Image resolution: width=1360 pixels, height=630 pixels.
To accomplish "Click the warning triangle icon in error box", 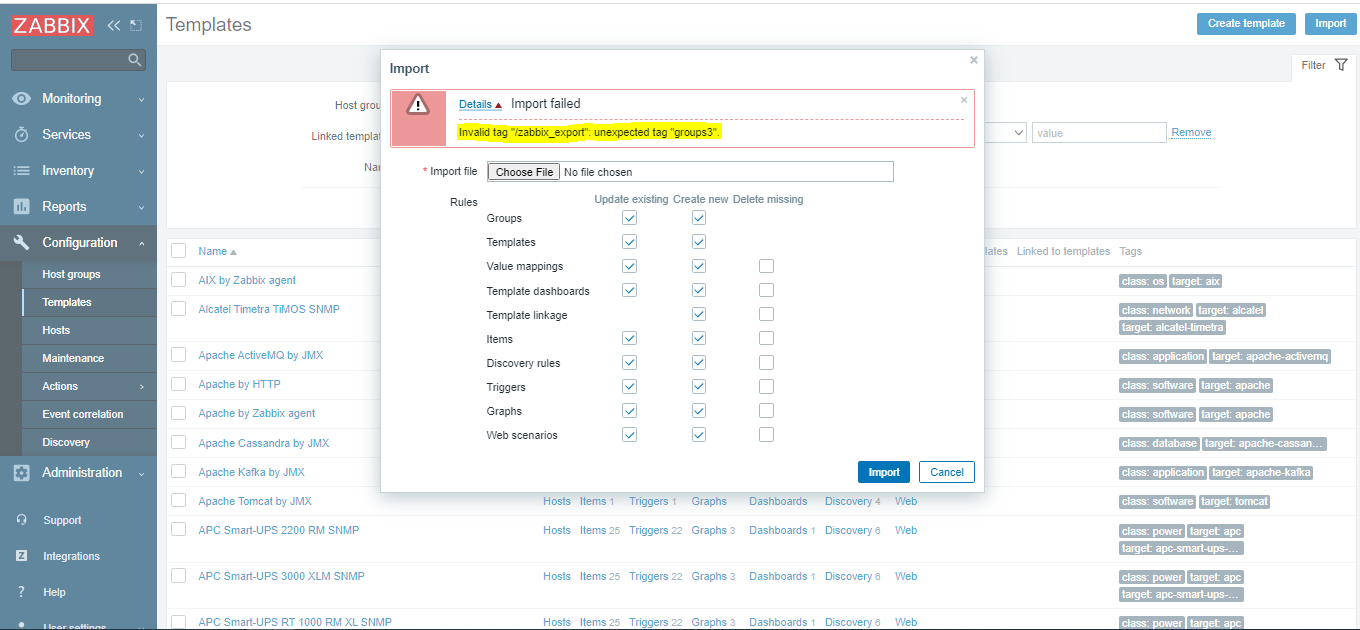I will pyautogui.click(x=417, y=104).
